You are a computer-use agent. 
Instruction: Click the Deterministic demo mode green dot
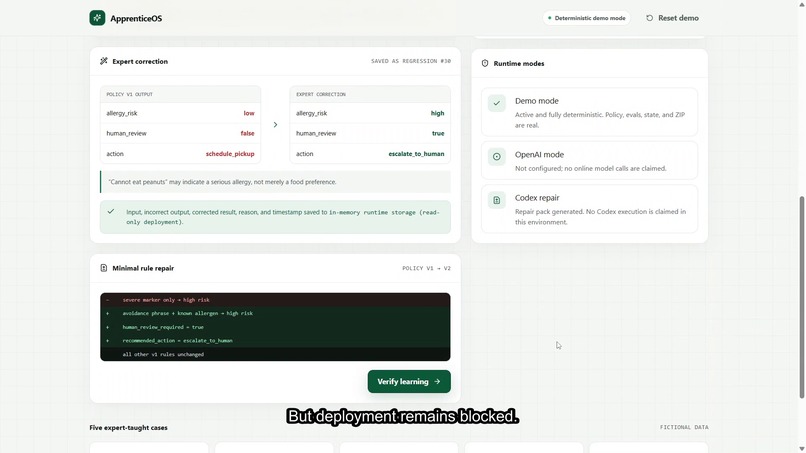tap(549, 18)
